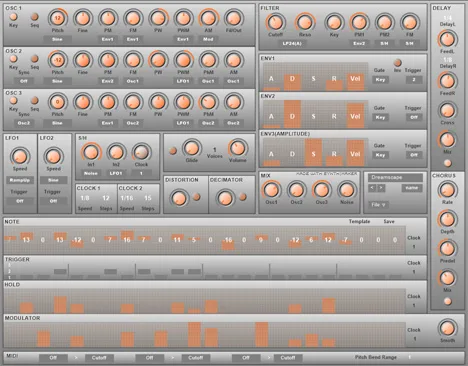Click the OSC 1 Pitch knob
Screen dimensions: 468x366
[x=58, y=18]
